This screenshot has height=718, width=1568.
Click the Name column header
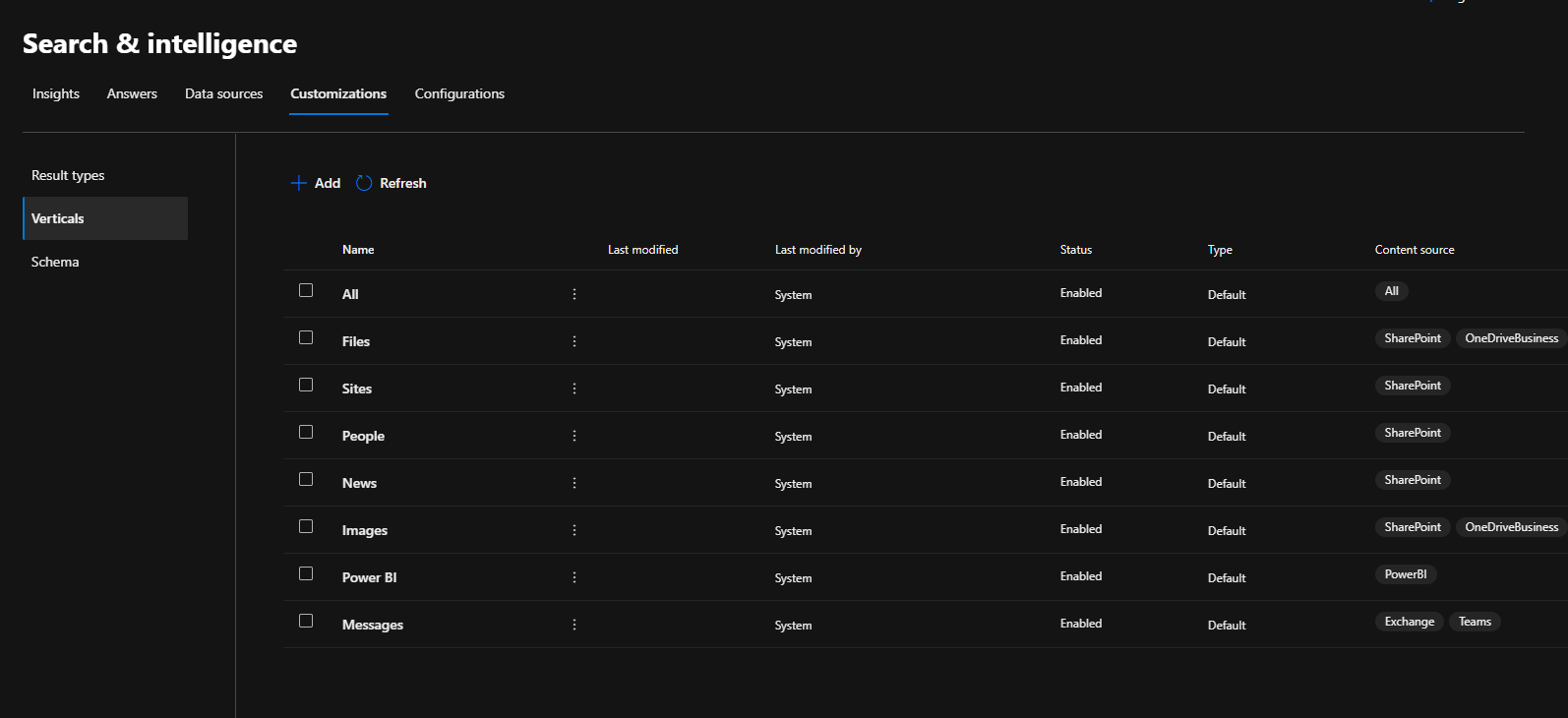[358, 250]
